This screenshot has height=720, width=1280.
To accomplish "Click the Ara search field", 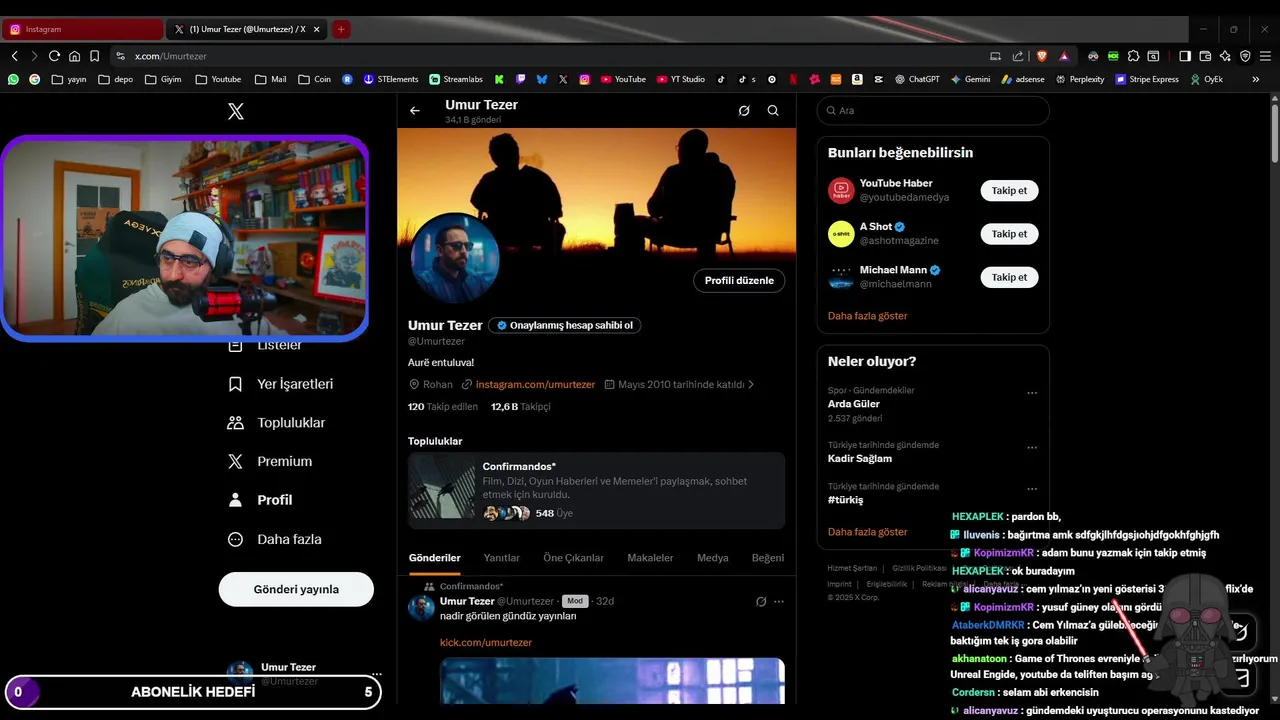I will (x=933, y=111).
